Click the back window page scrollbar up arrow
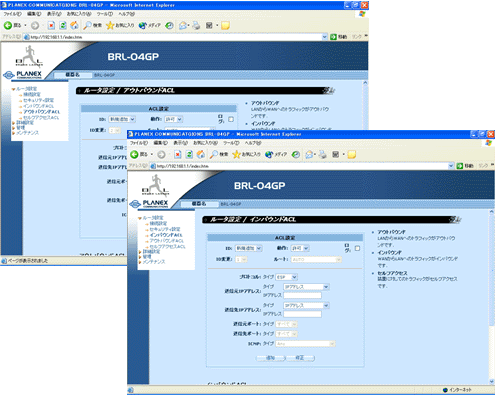Screen dimensions: 500x400 pos(365,83)
